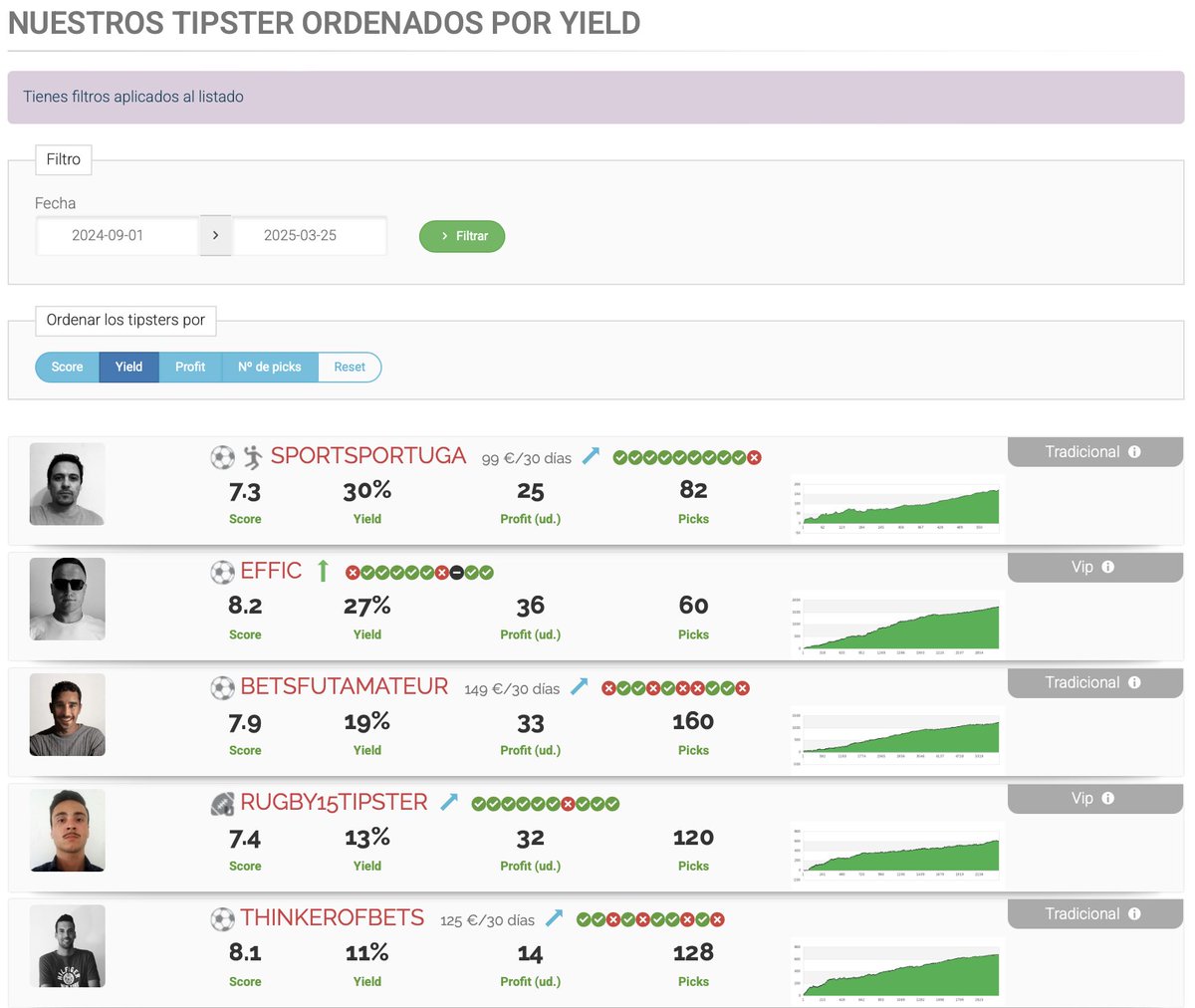
Task: Click the rugby ball icon next to RUGBY15TIPSTER
Action: pyautogui.click(x=221, y=802)
